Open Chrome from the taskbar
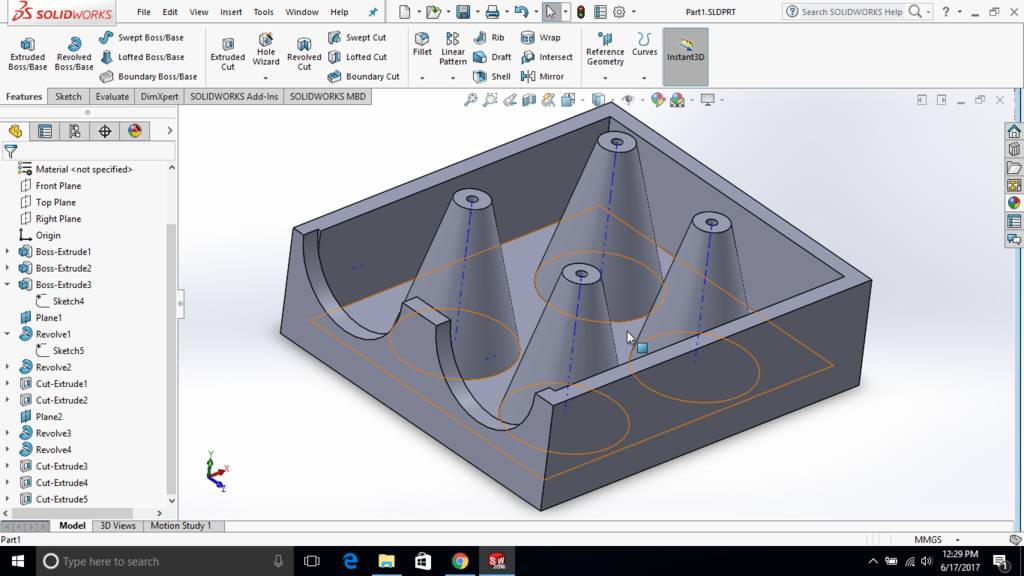 click(460, 561)
